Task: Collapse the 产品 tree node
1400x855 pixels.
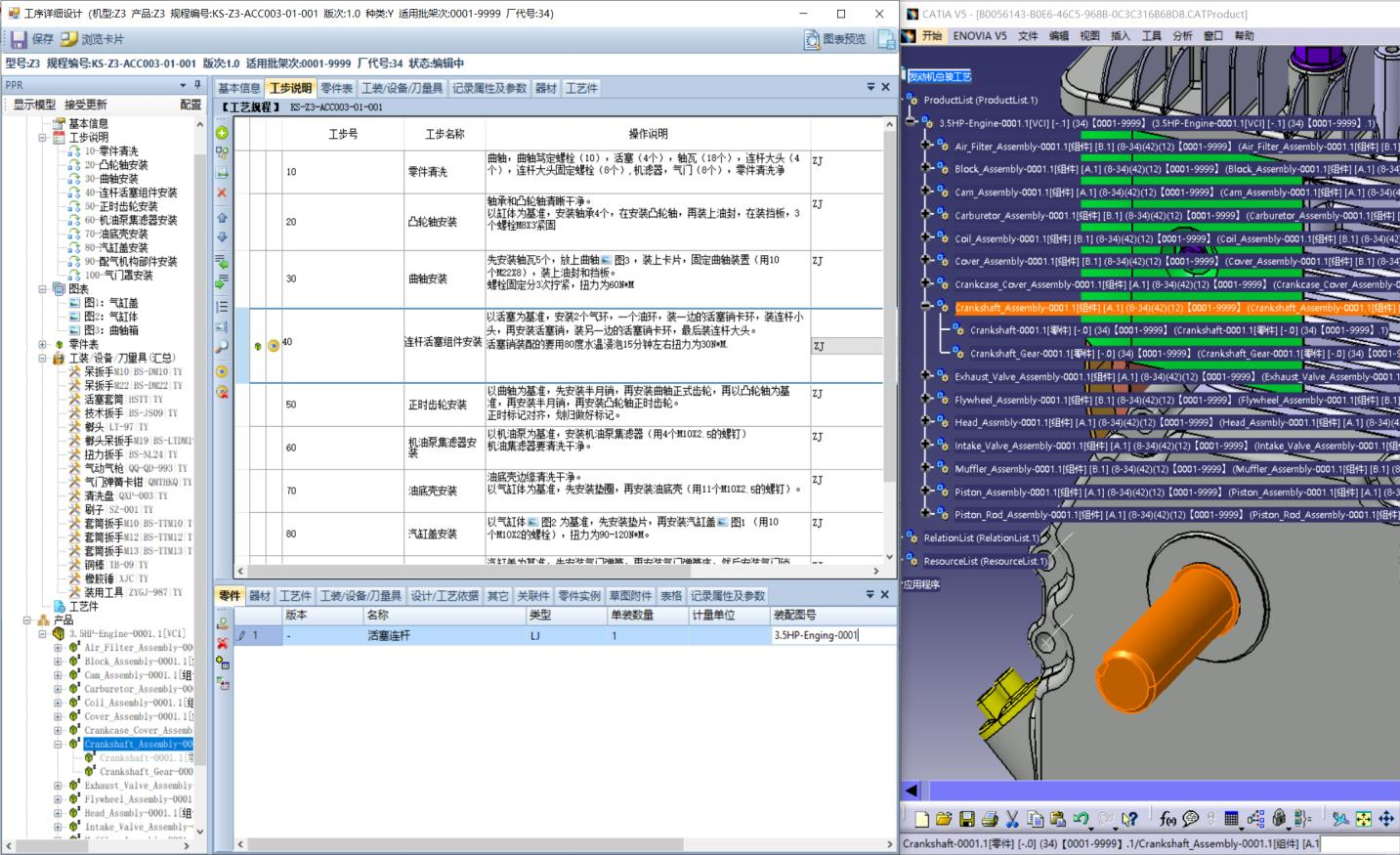Action: pyautogui.click(x=27, y=620)
